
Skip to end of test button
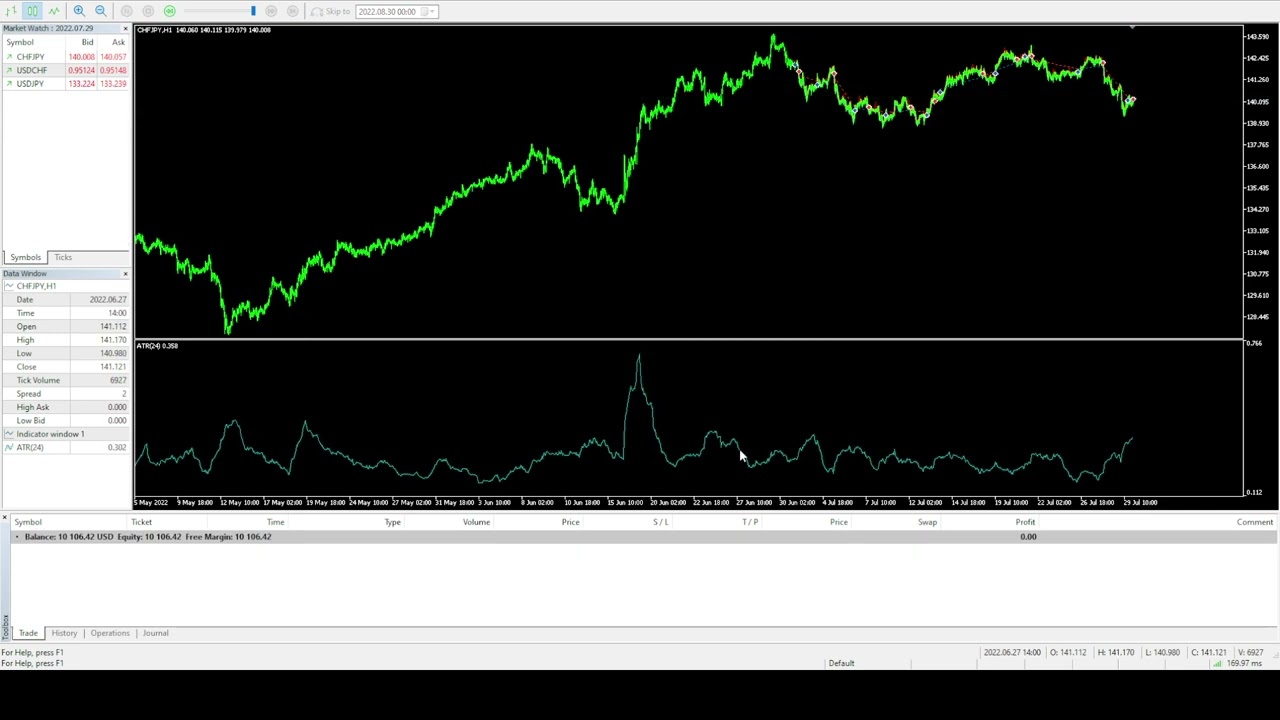(292, 11)
